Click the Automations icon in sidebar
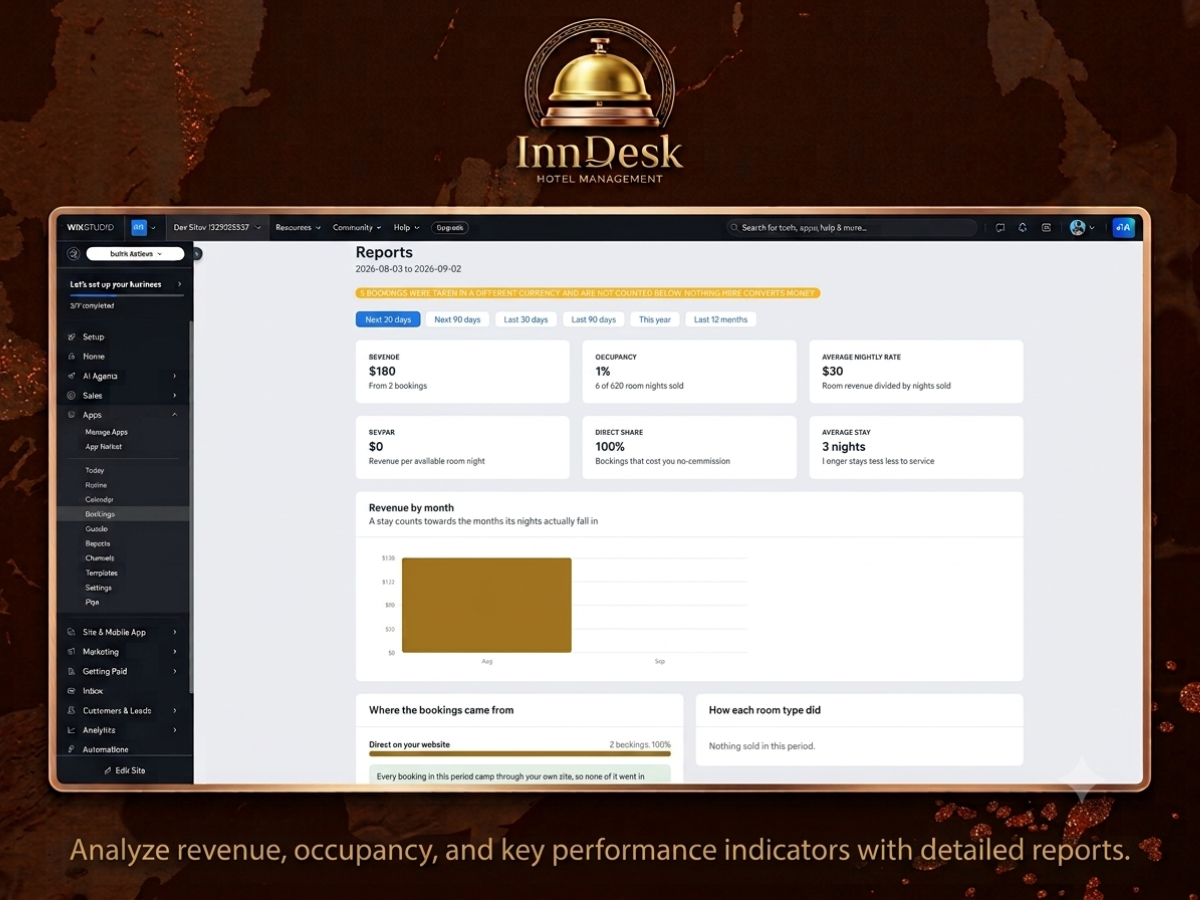1200x900 pixels. tap(71, 749)
